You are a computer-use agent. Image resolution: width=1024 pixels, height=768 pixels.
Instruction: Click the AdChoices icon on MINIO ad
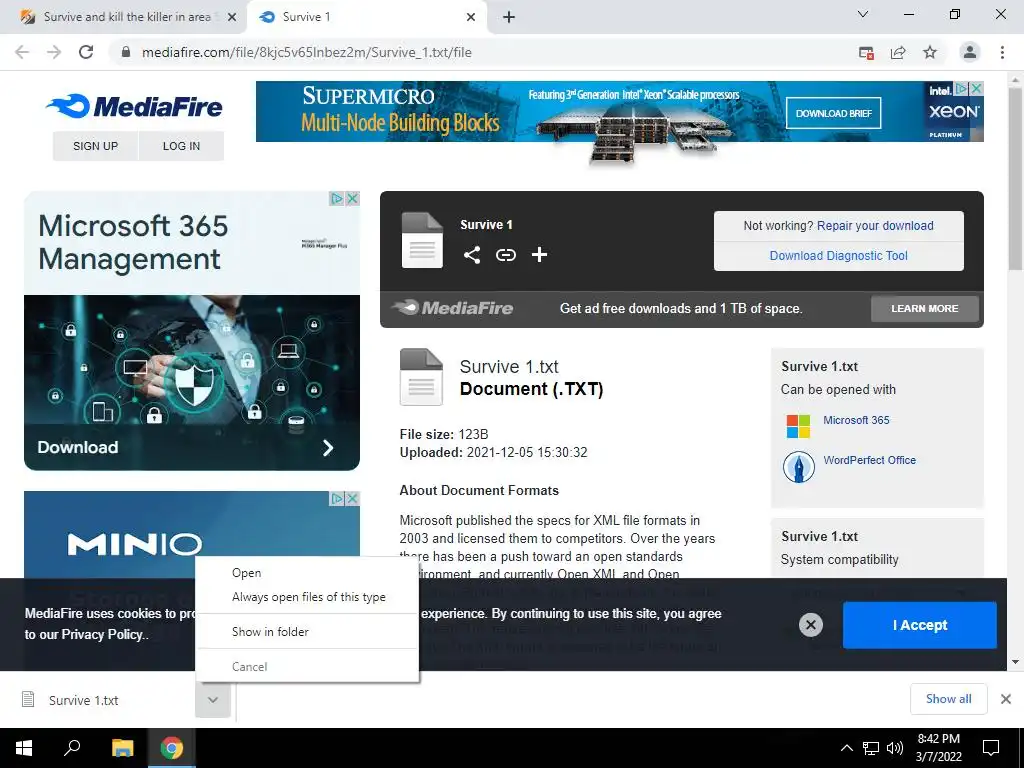click(x=337, y=498)
